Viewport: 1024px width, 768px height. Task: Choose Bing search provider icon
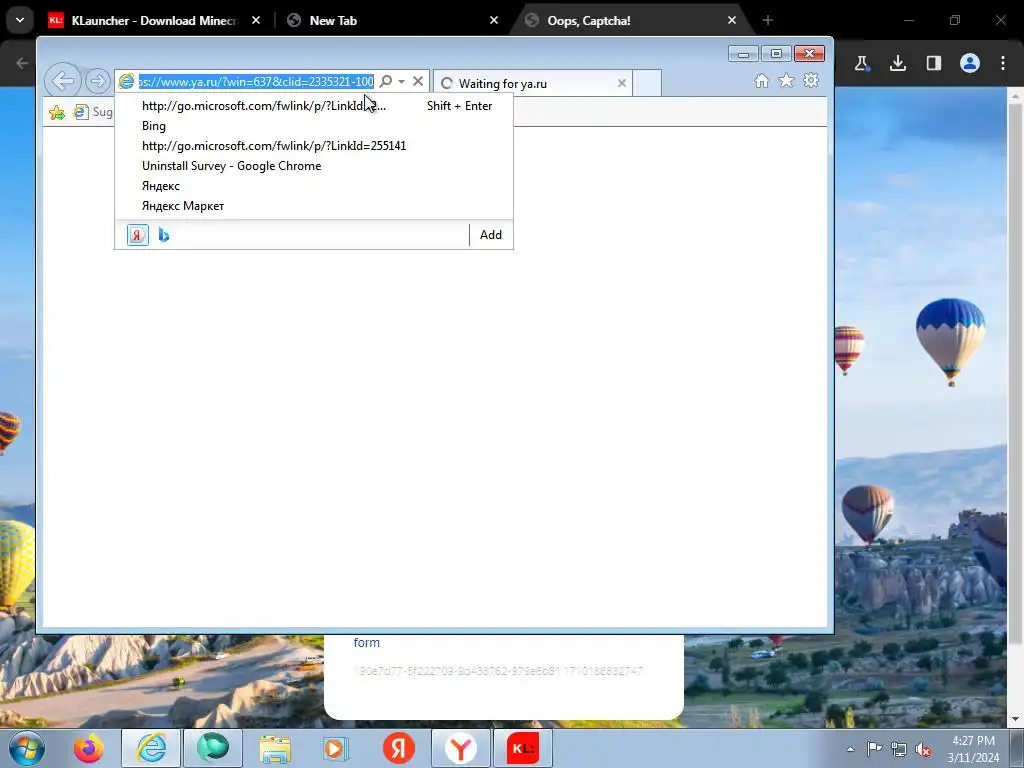tap(164, 234)
